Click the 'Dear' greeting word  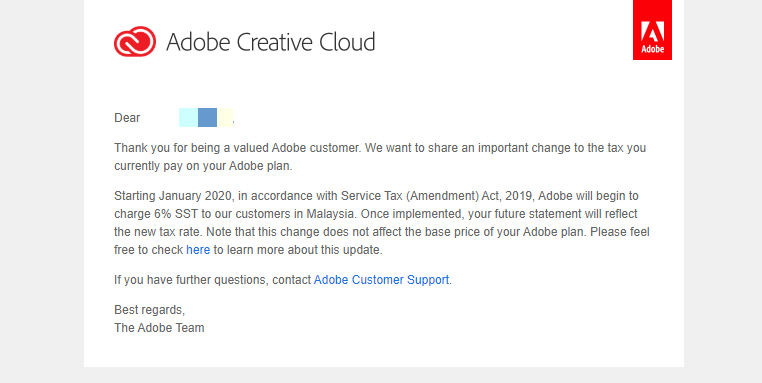click(127, 118)
